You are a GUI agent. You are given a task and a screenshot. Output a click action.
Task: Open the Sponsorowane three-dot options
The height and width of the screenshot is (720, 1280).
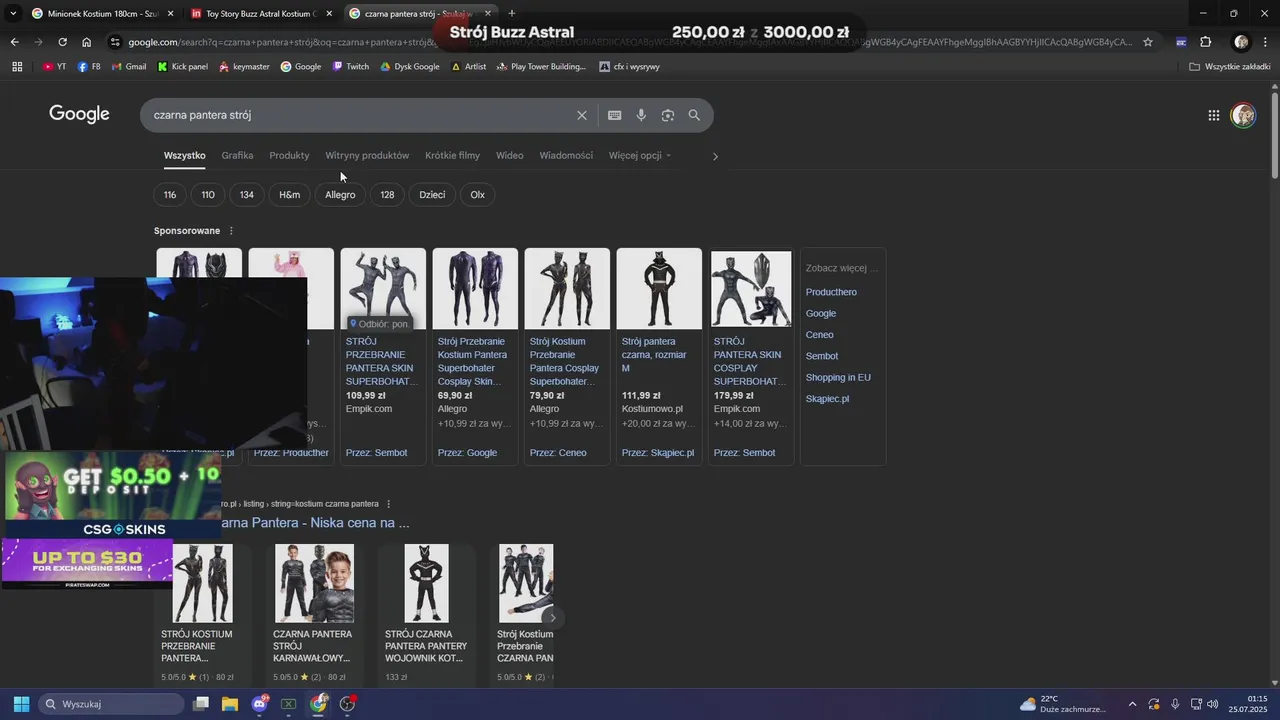coord(231,231)
